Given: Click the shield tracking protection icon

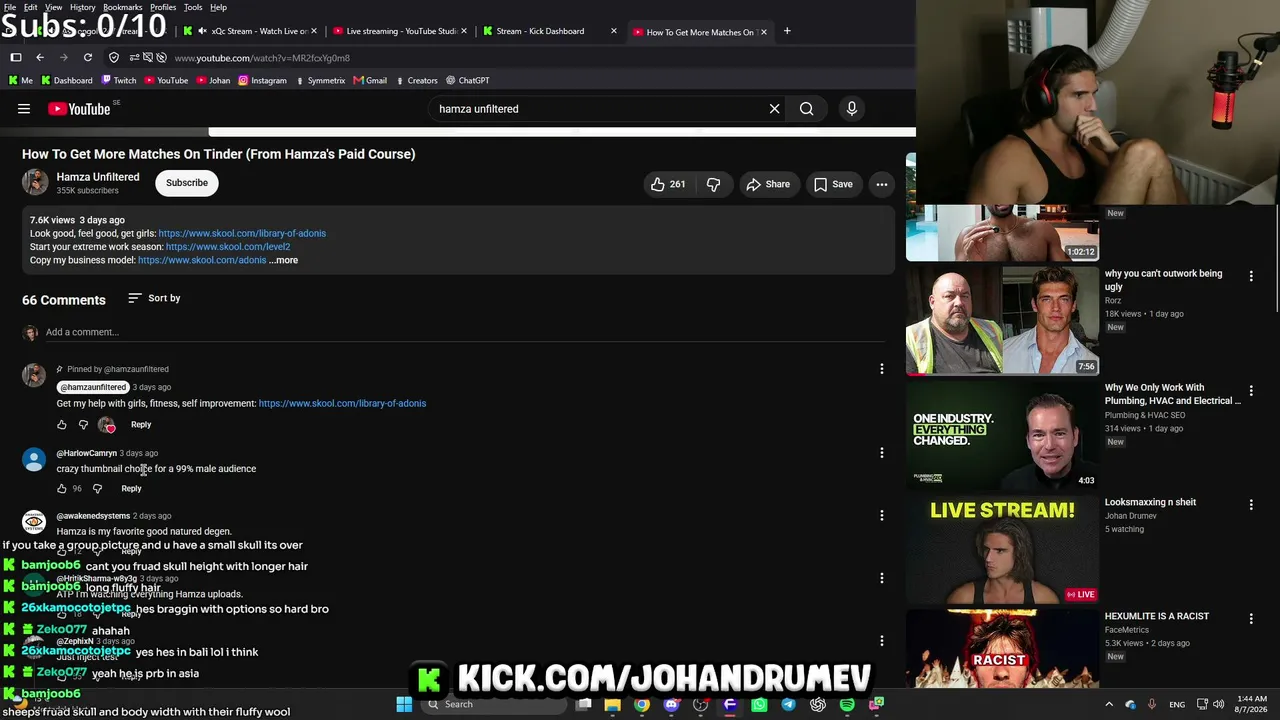Looking at the screenshot, I should pos(114,58).
